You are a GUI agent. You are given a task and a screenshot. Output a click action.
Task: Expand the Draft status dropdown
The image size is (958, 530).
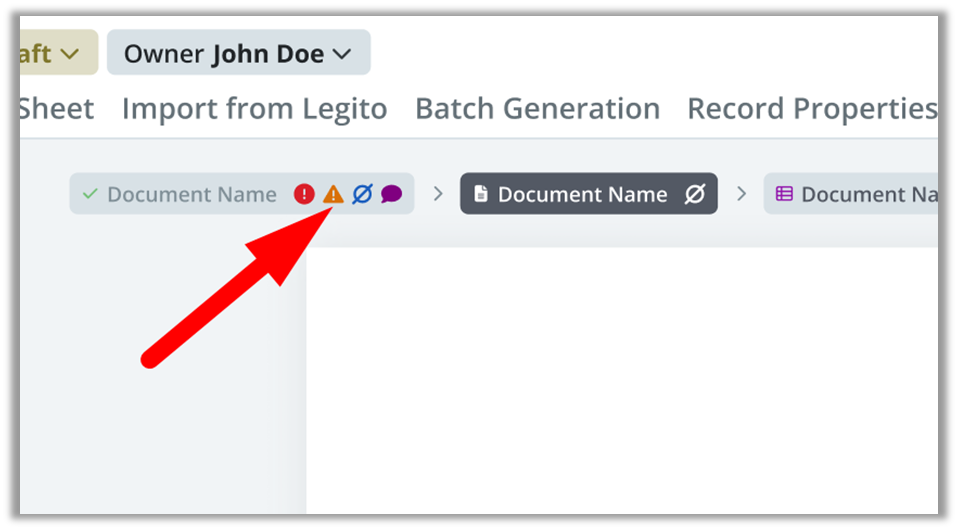(x=59, y=53)
